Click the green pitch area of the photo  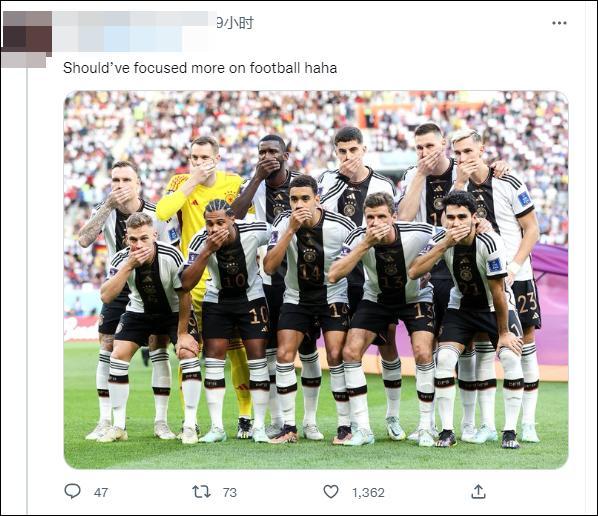click(316, 454)
